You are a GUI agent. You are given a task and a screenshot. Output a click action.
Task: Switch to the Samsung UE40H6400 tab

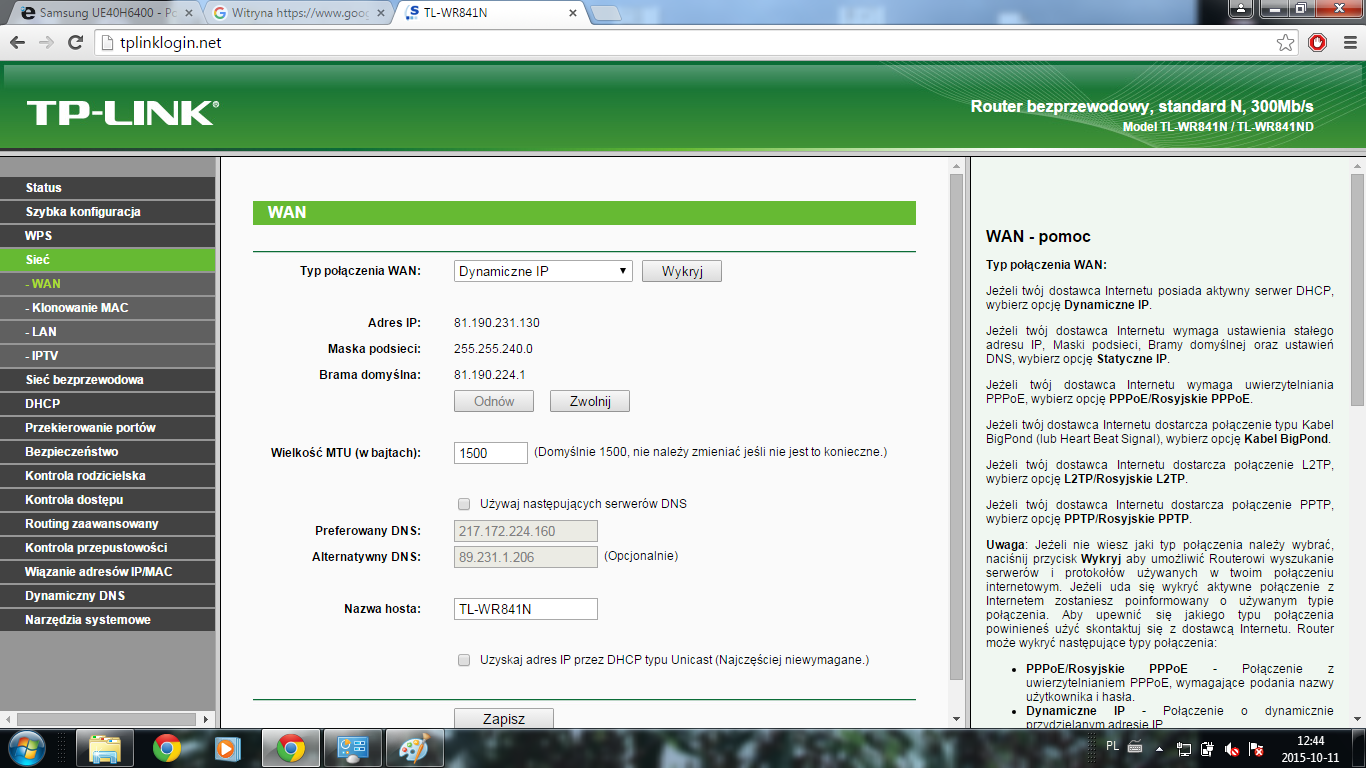click(103, 14)
